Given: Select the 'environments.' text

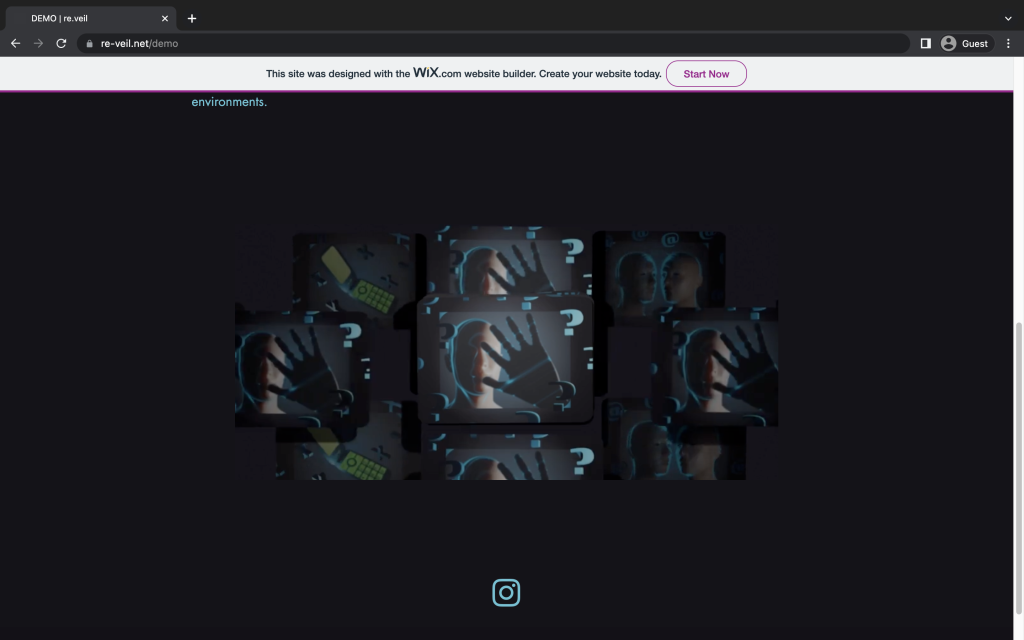Looking at the screenshot, I should point(229,102).
